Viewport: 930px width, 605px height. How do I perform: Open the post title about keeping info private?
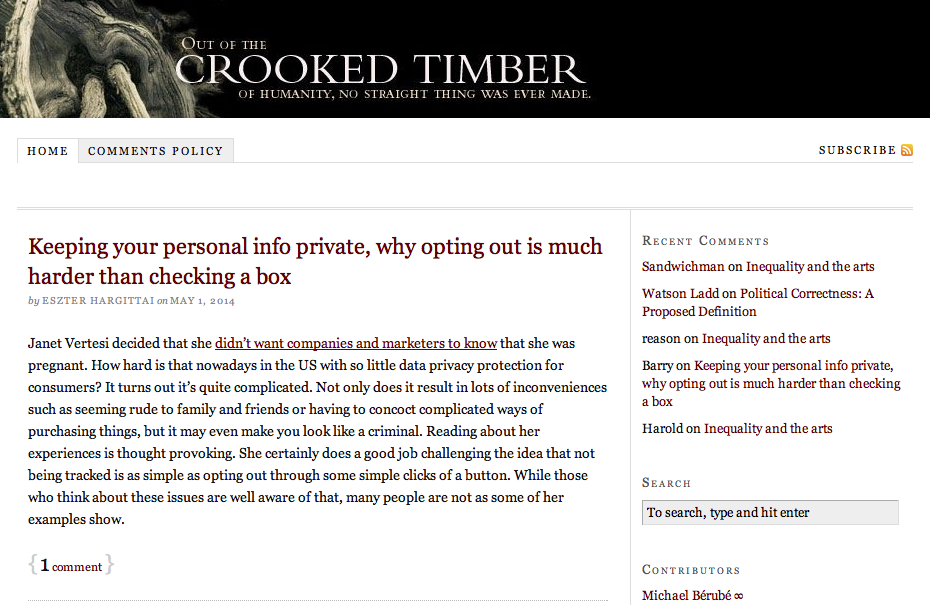click(315, 260)
